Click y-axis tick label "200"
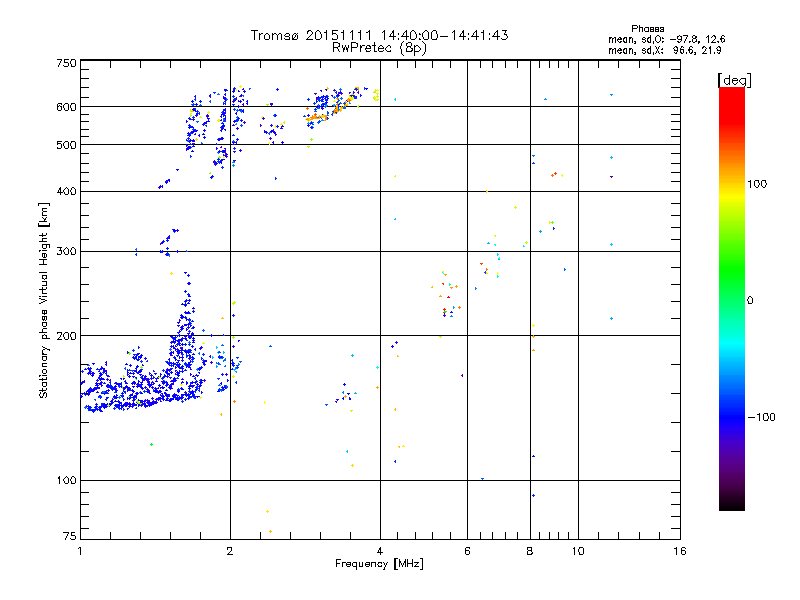Screen dimensions: 800x600 [x=66, y=336]
